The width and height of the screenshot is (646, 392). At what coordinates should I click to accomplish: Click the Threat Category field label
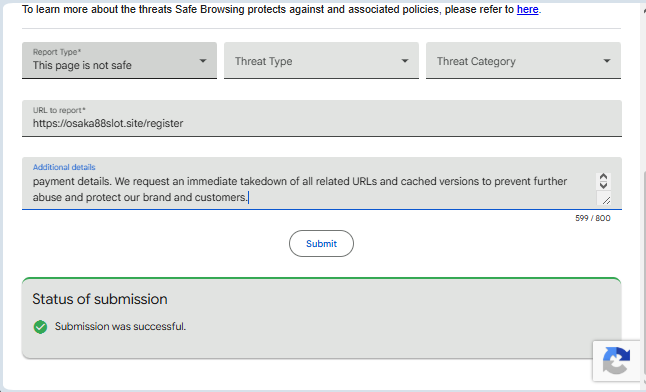click(x=476, y=61)
